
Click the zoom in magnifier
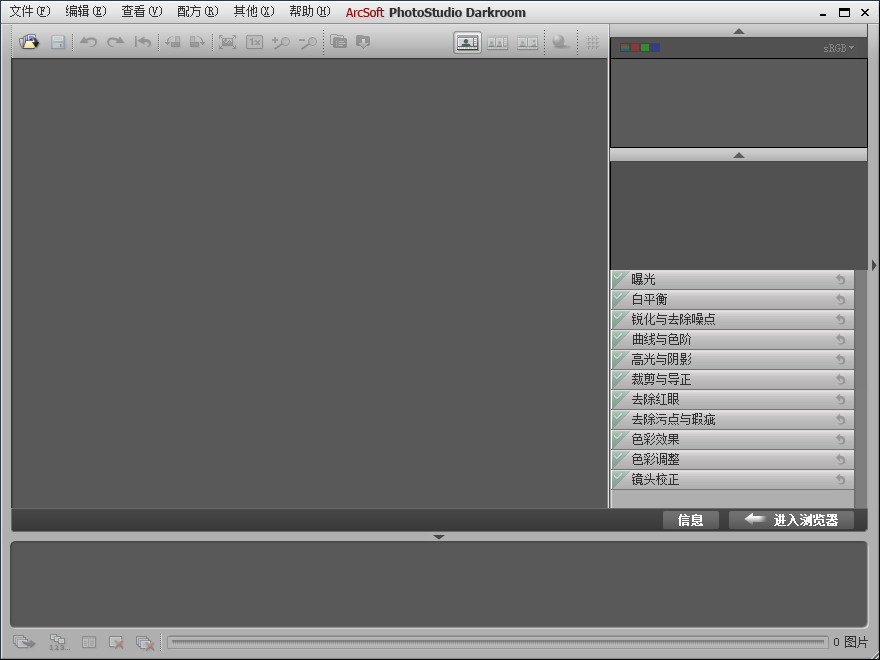point(281,42)
